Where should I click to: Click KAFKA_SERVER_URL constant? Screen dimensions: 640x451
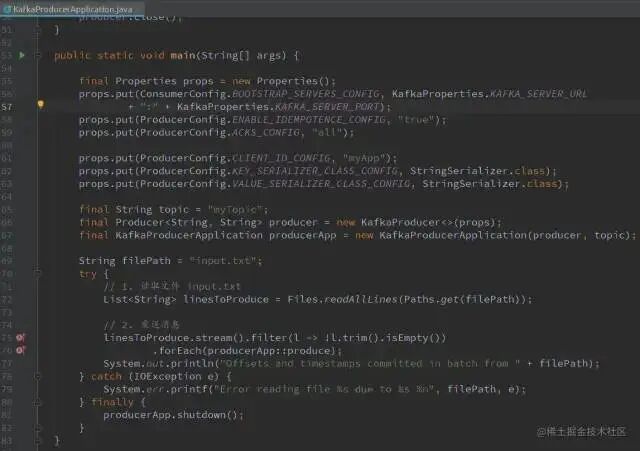pyautogui.click(x=538, y=94)
